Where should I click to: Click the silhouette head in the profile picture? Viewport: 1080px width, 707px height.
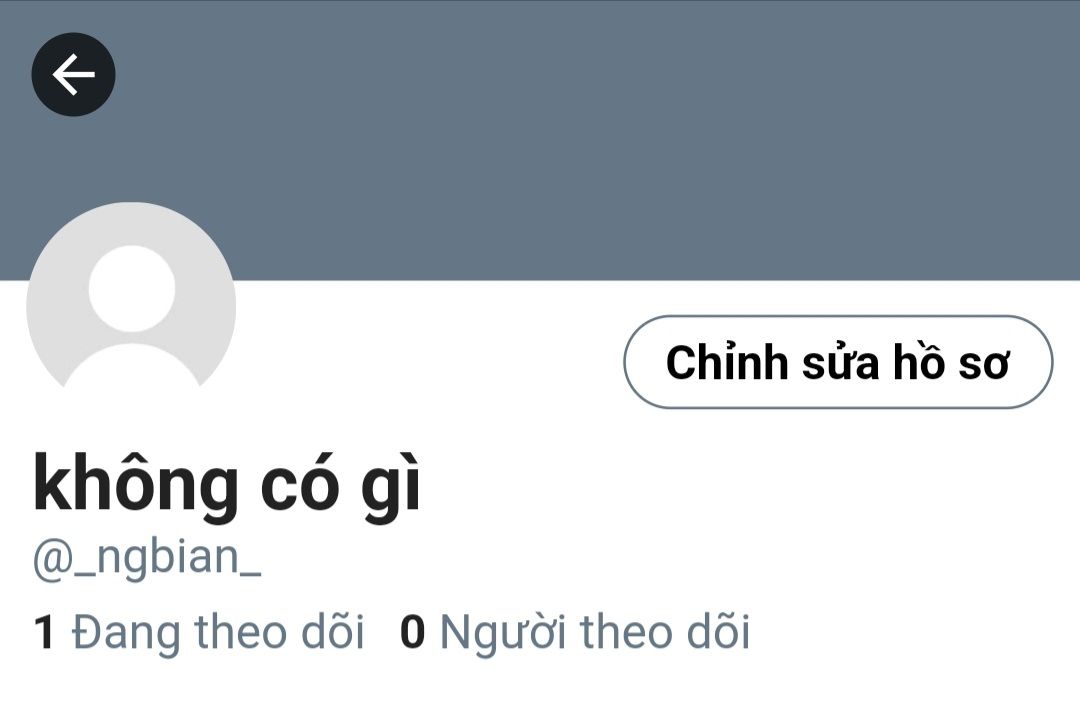(x=132, y=288)
